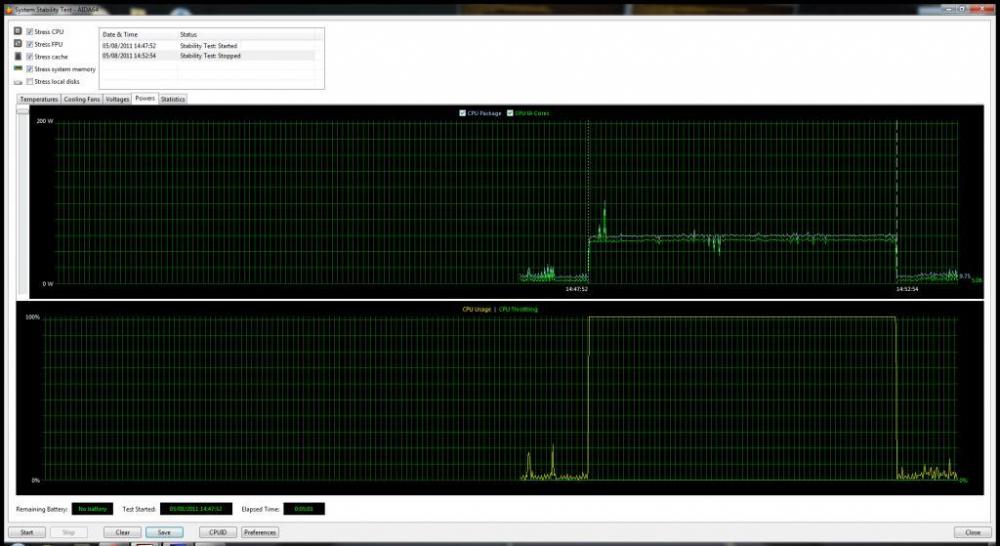Go to the Statistics tab
The image size is (1000, 546).
pos(173,99)
